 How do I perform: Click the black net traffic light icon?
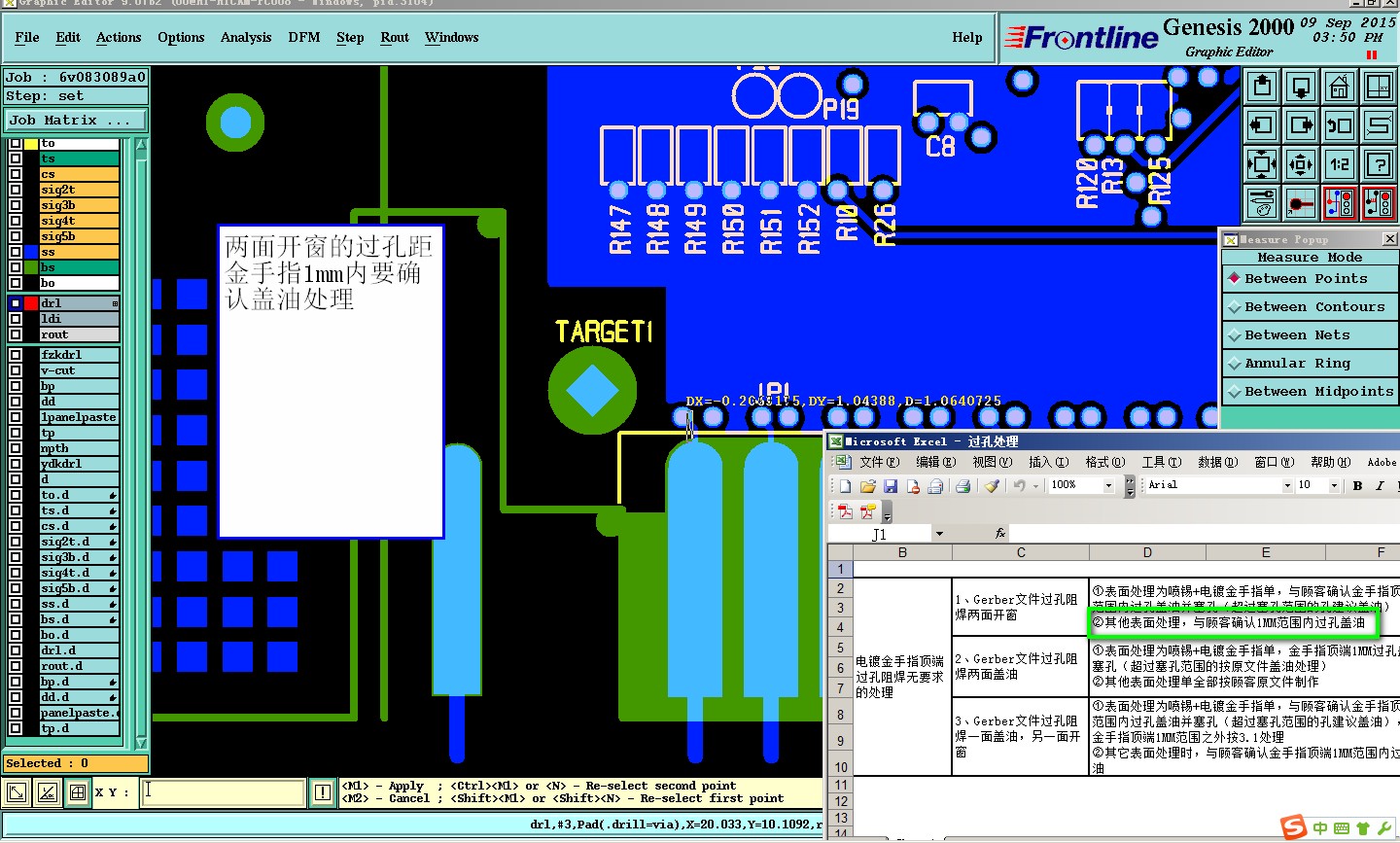click(x=1379, y=203)
